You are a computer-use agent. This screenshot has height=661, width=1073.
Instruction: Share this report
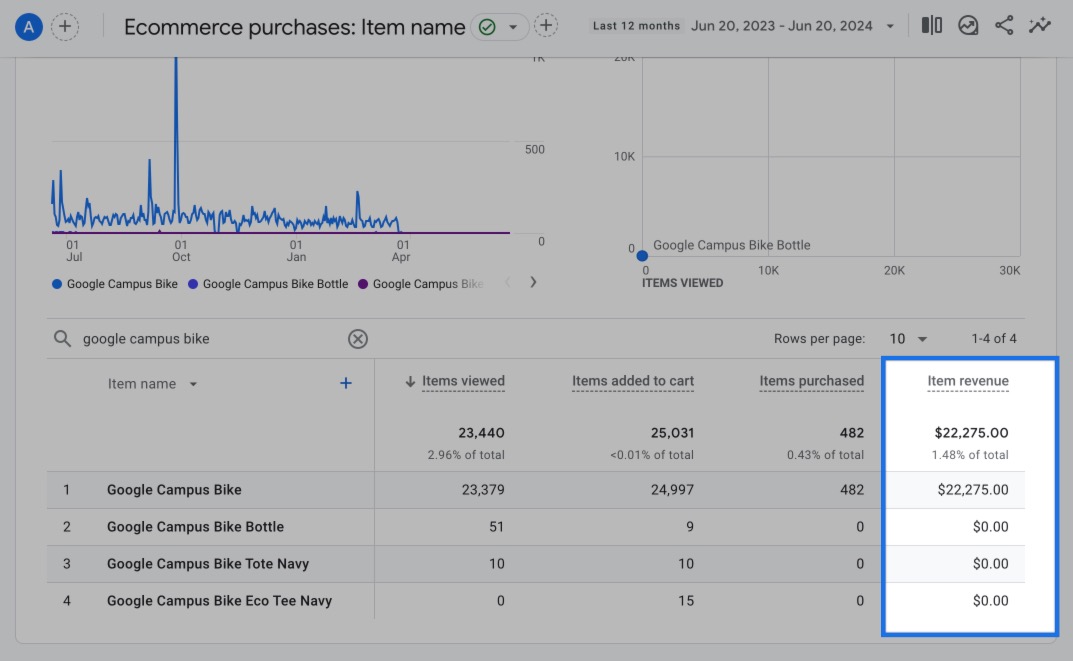tap(1004, 26)
